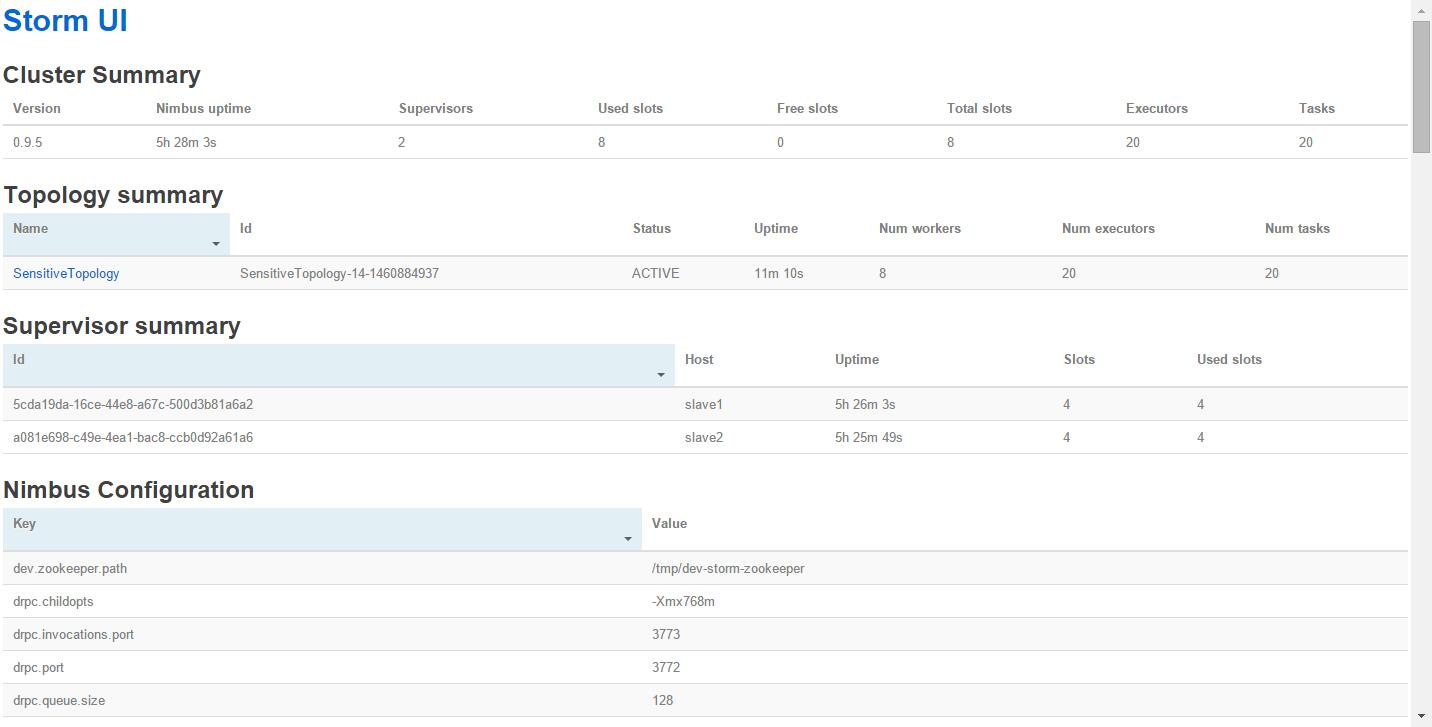Screen dimensions: 1432x727
Task: Sort topology table by Status column
Action: click(651, 229)
